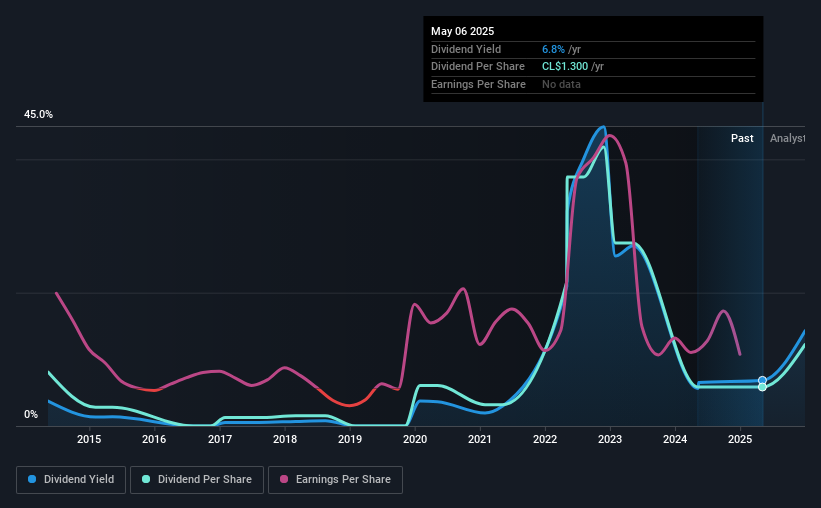Toggle the Dividend Yield legend button
Image resolution: width=821 pixels, height=508 pixels.
pos(71,480)
